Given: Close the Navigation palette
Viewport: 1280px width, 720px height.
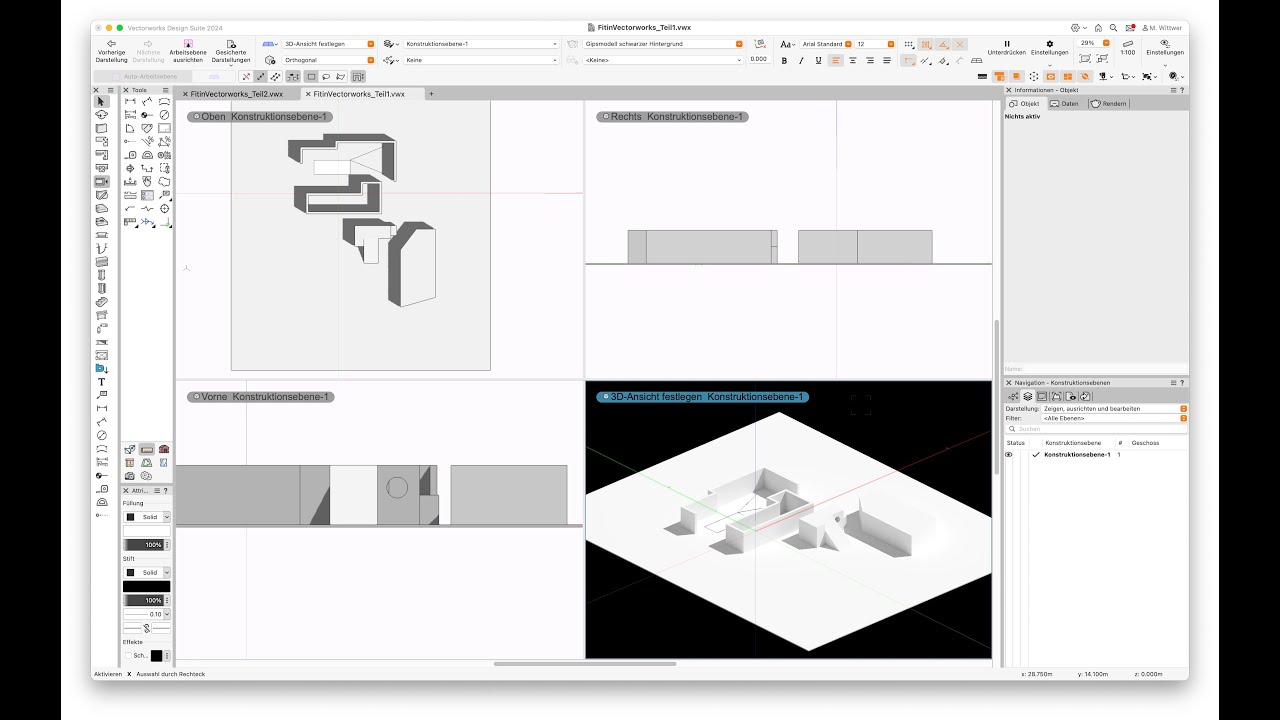Looking at the screenshot, I should [x=1009, y=383].
